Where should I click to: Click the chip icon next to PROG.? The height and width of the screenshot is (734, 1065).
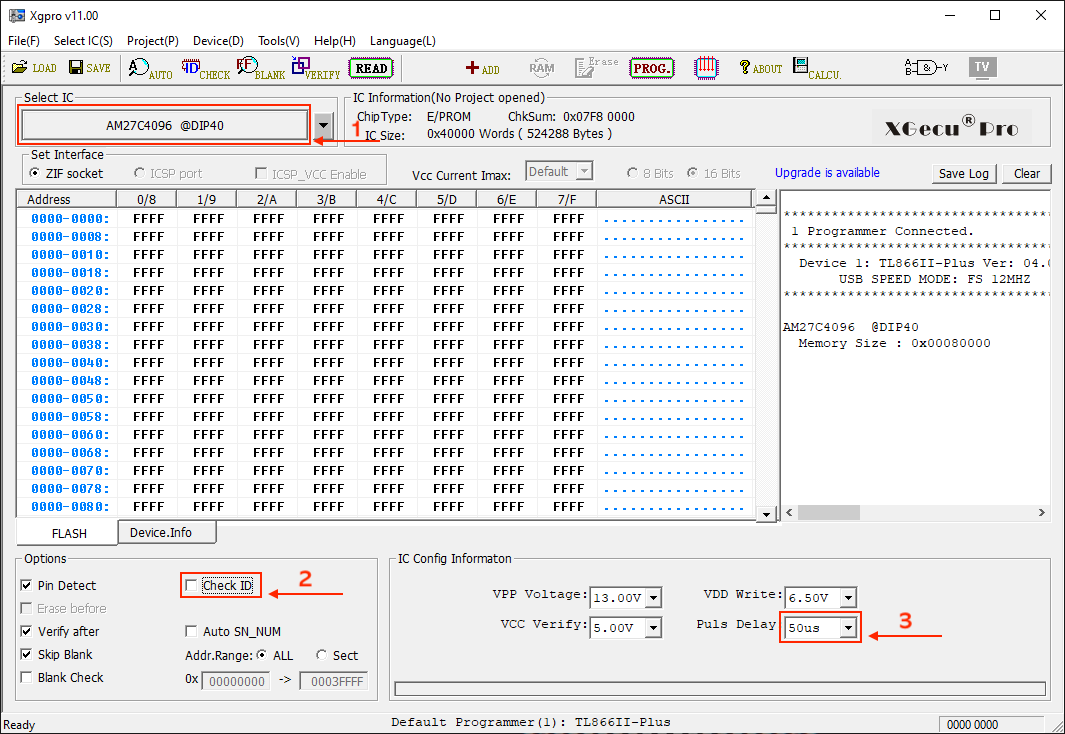click(x=706, y=68)
